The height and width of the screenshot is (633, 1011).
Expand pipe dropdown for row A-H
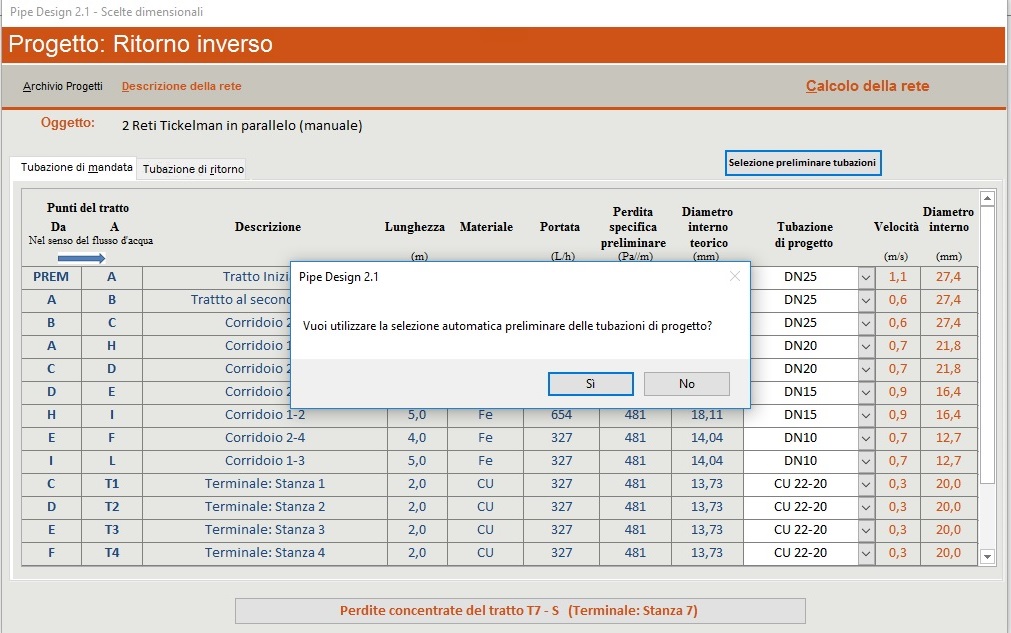[866, 347]
